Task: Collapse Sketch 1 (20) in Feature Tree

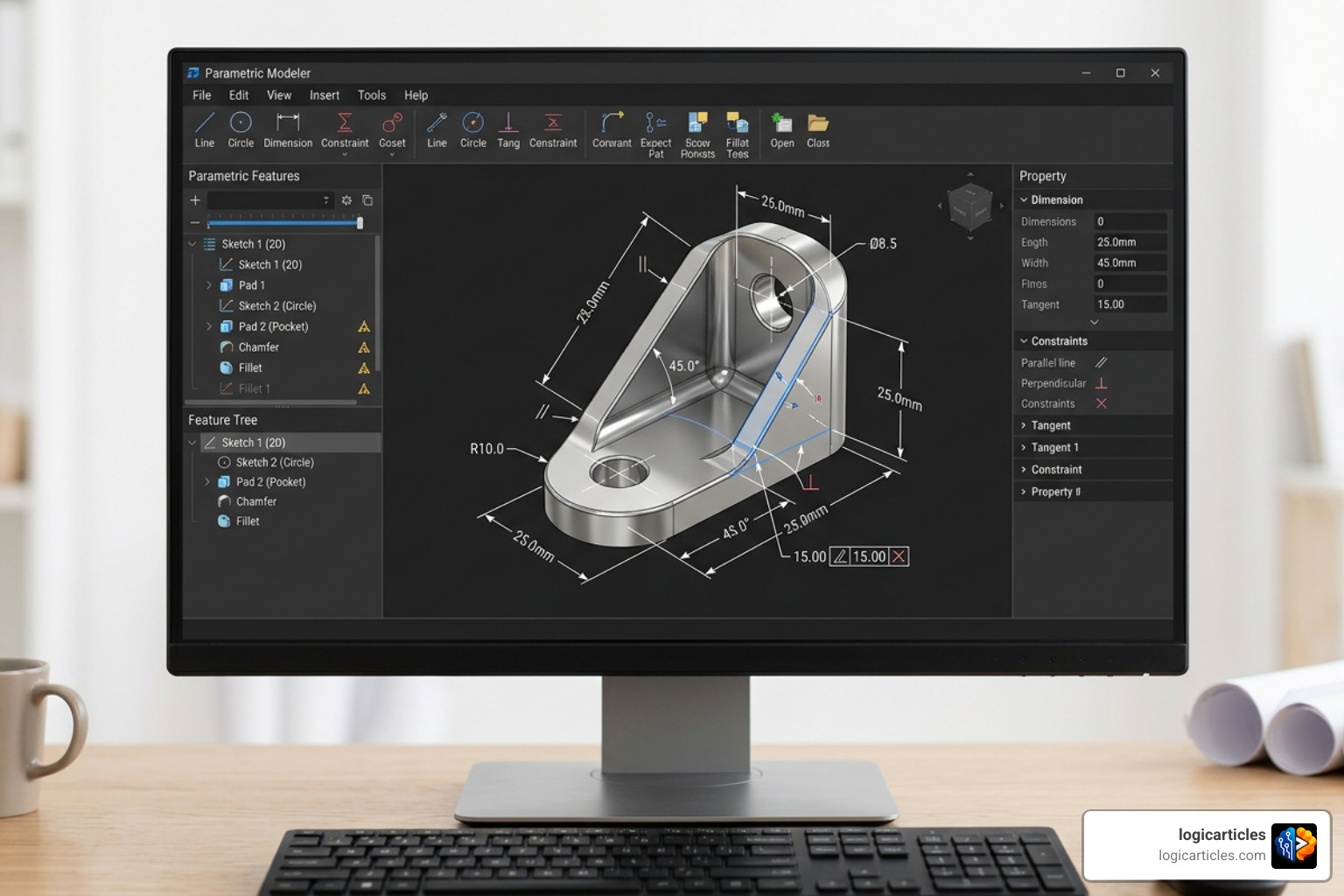Action: [x=192, y=443]
